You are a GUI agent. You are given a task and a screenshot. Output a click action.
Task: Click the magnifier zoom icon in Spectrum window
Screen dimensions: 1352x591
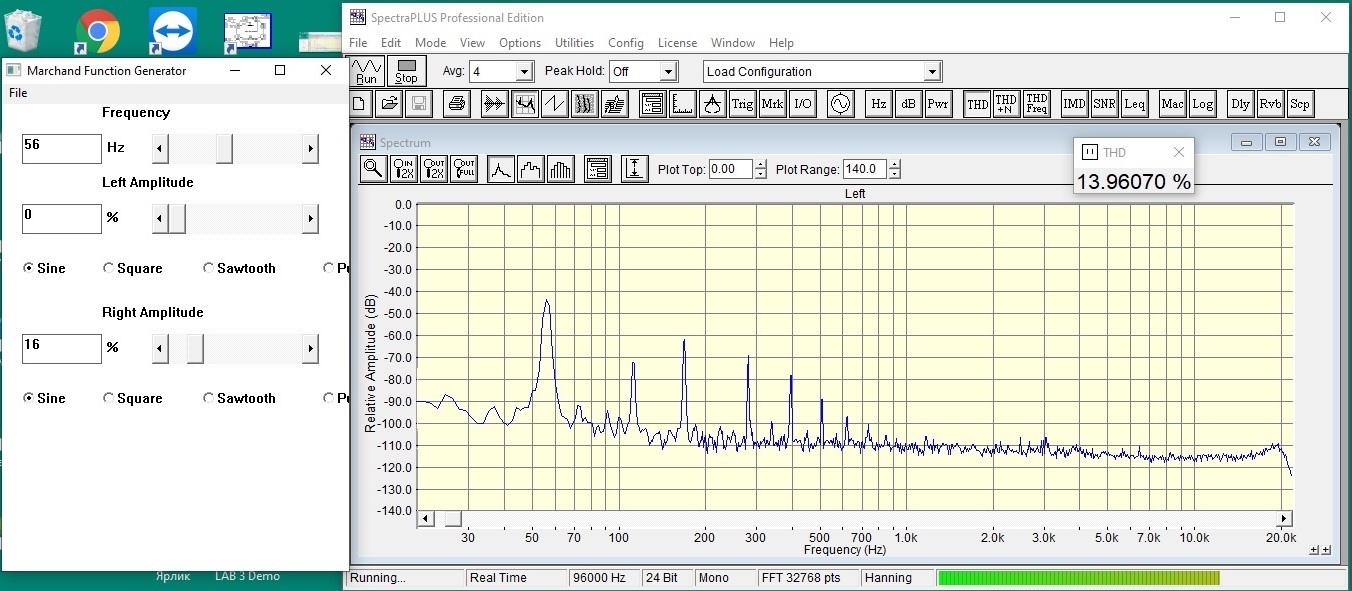tap(373, 169)
